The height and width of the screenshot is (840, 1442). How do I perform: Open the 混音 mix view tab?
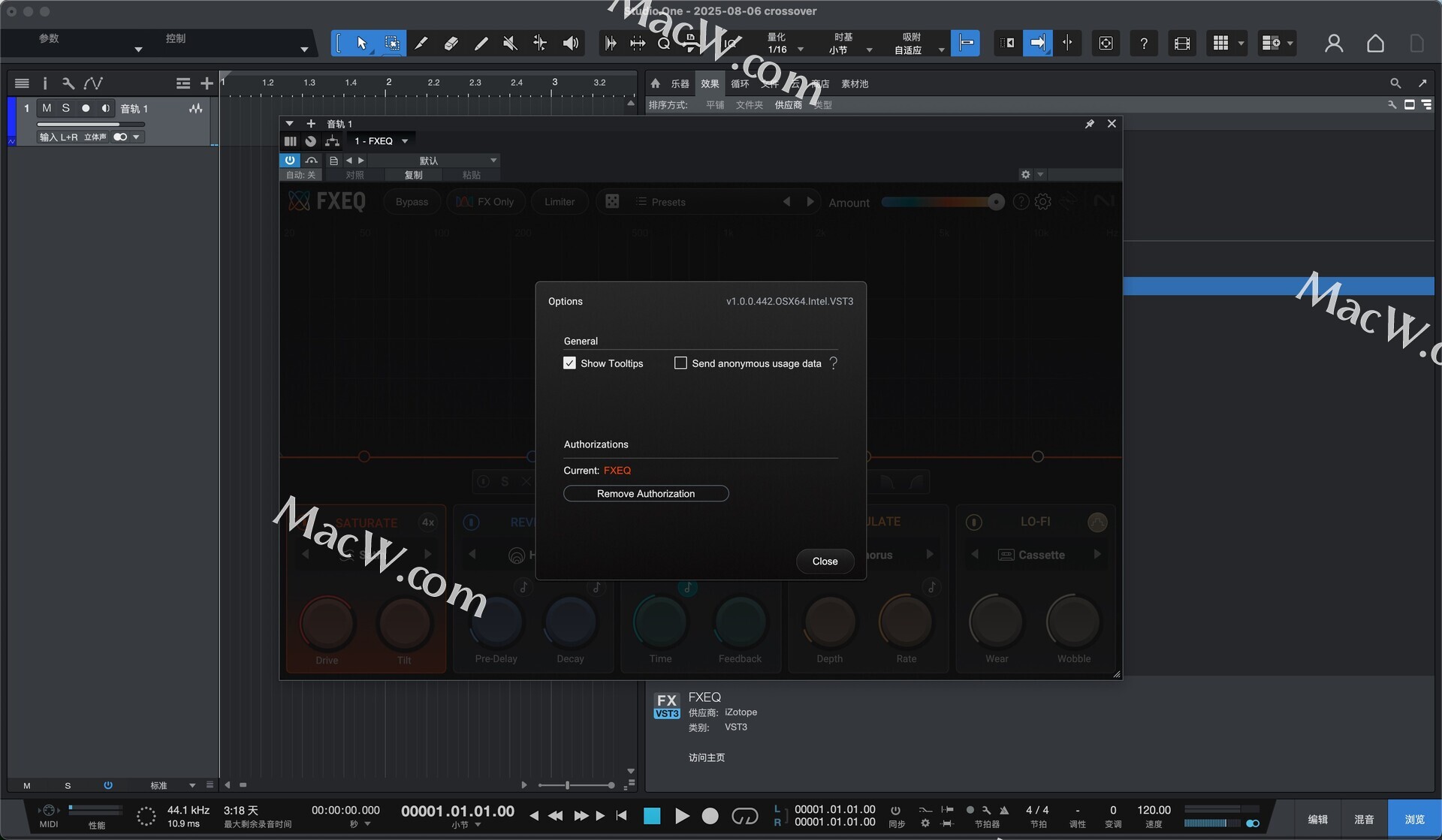tap(1364, 819)
